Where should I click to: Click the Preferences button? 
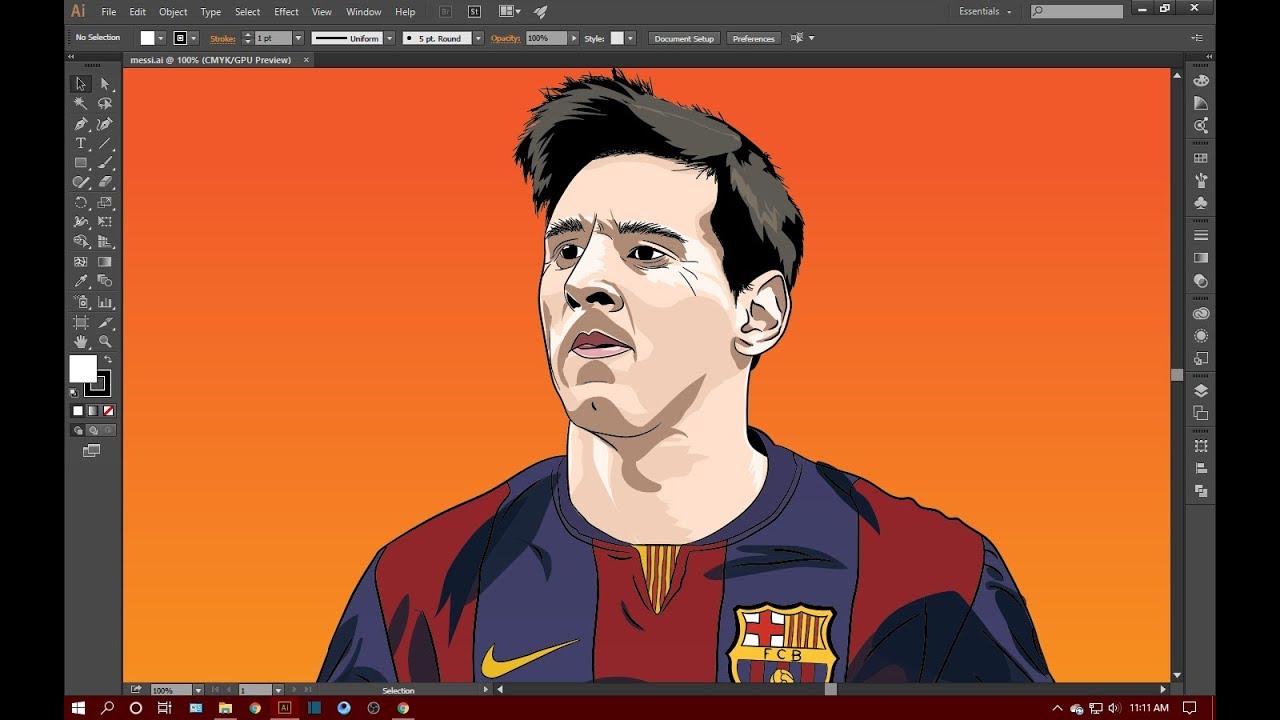[x=753, y=38]
